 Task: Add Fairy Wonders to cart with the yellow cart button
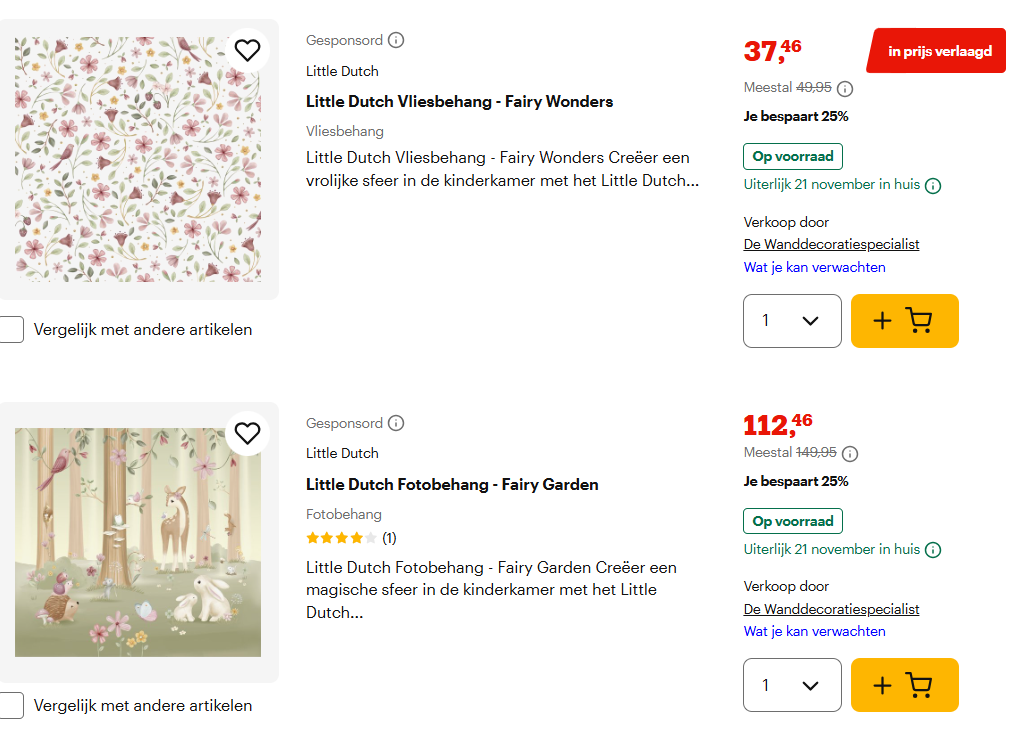click(904, 321)
